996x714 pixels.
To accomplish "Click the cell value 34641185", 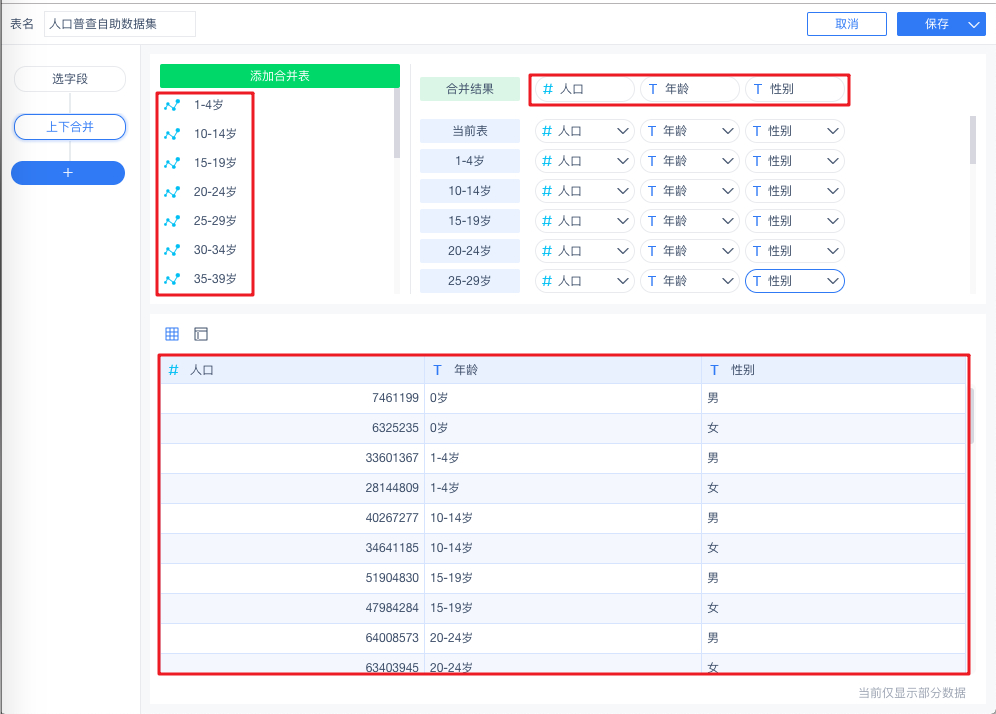I will pyautogui.click(x=392, y=548).
